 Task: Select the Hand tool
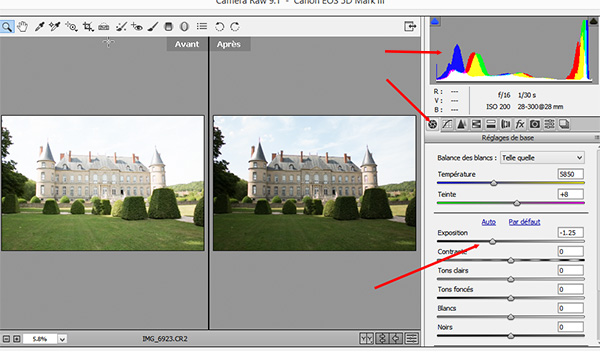23,26
